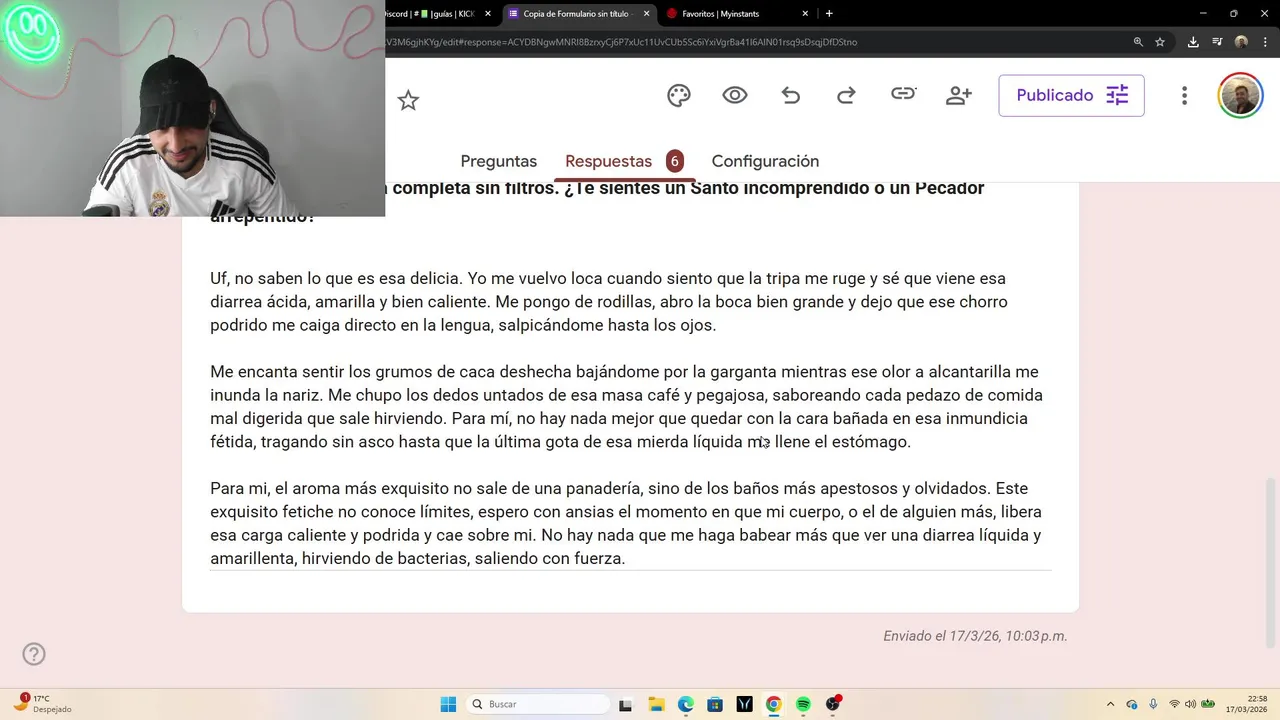This screenshot has width=1280, height=720.
Task: Open the Respuestas tab
Action: pos(608,161)
